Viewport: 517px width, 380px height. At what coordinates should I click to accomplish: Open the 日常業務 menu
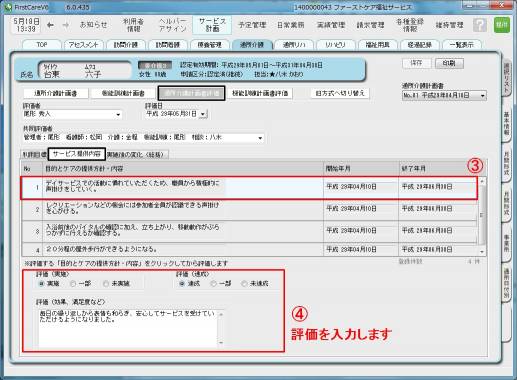(x=291, y=25)
